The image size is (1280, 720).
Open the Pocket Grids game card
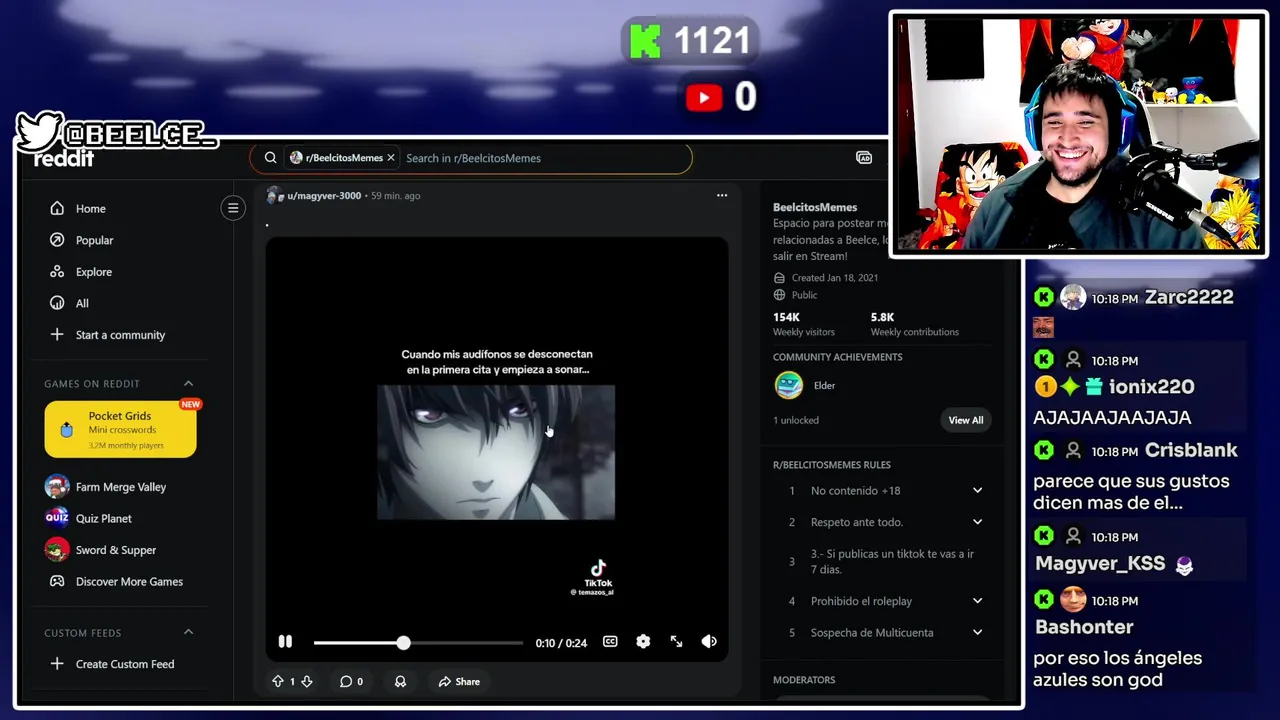pos(120,429)
